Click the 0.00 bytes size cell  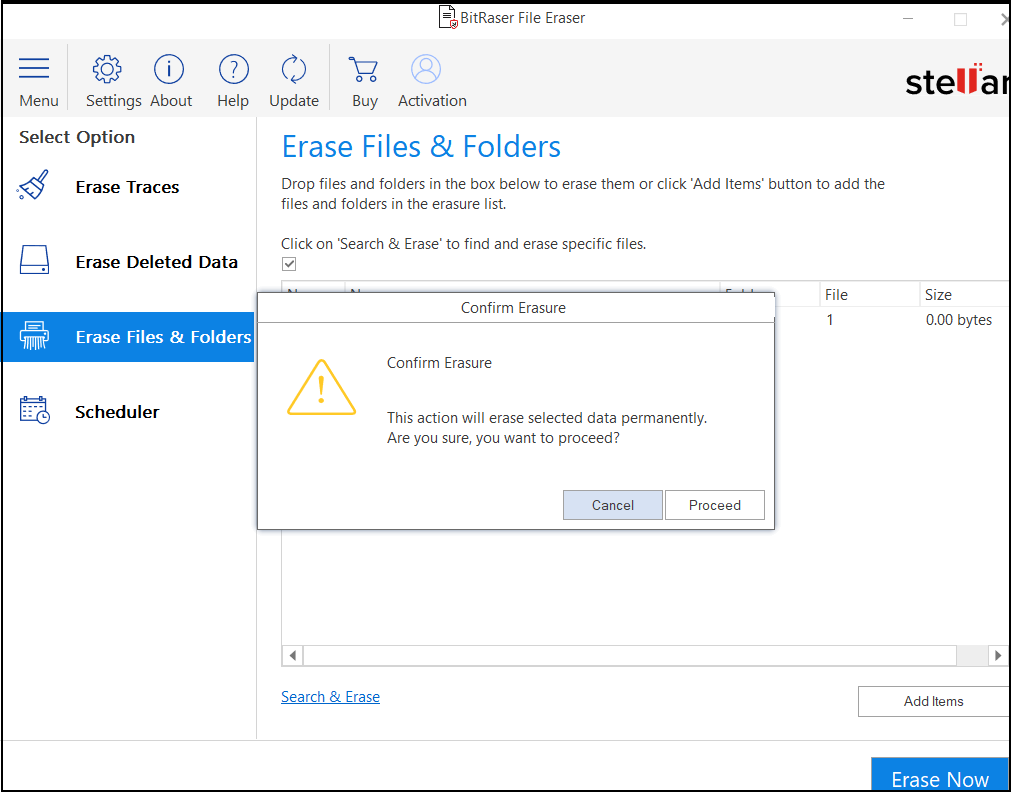959,320
